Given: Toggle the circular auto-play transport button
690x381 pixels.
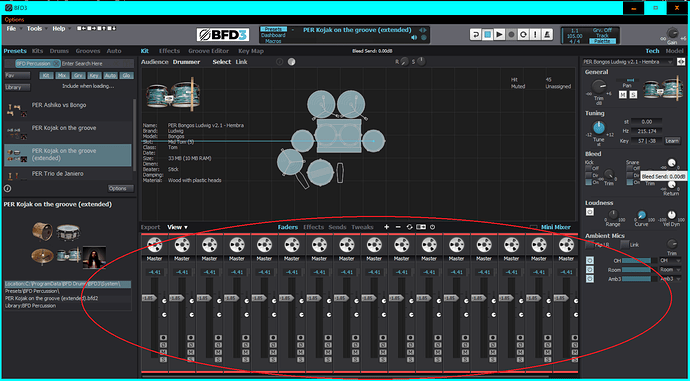Looking at the screenshot, I should [x=523, y=35].
